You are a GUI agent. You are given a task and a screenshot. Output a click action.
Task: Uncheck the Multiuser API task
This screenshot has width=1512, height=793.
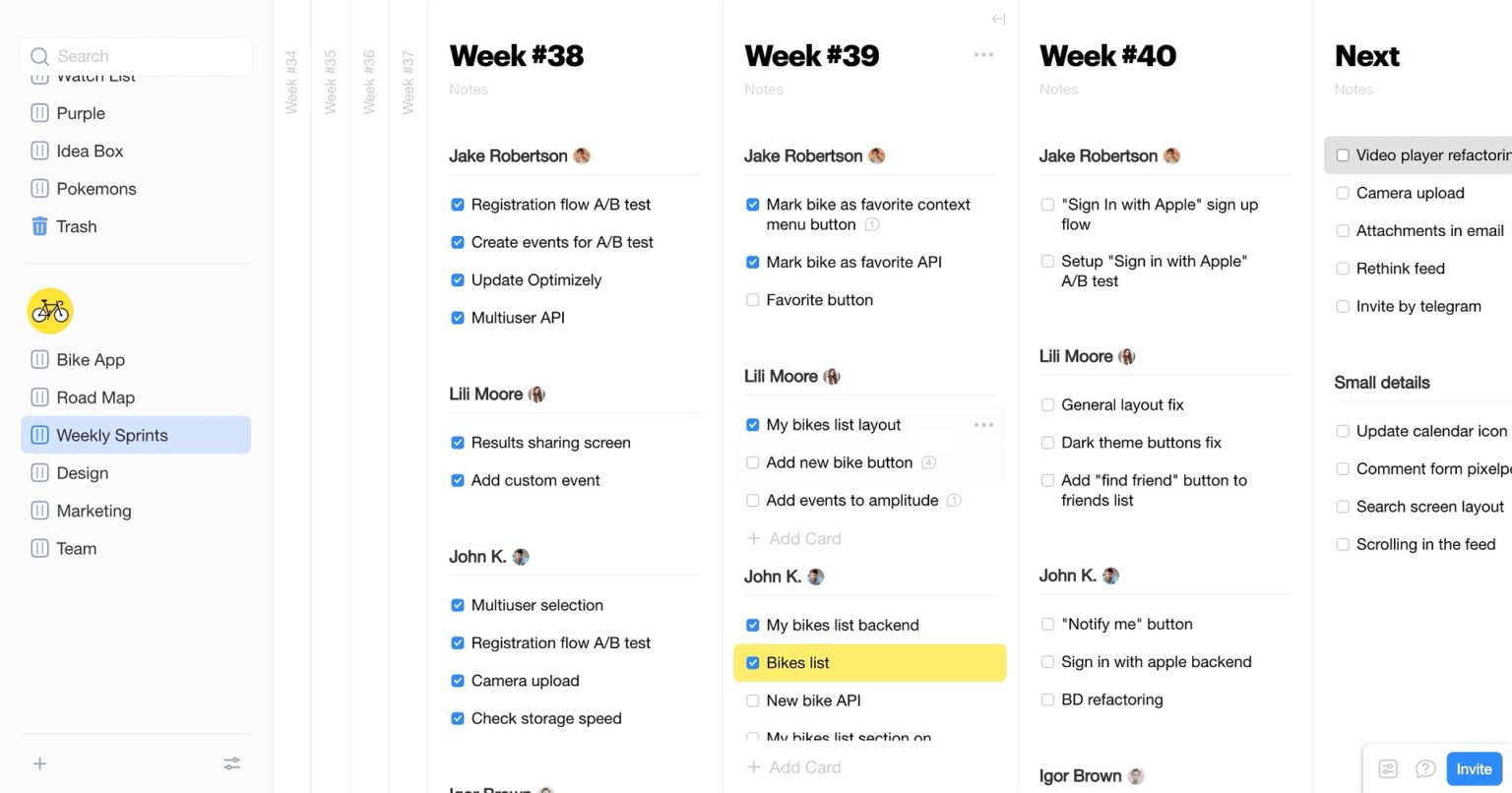point(458,318)
